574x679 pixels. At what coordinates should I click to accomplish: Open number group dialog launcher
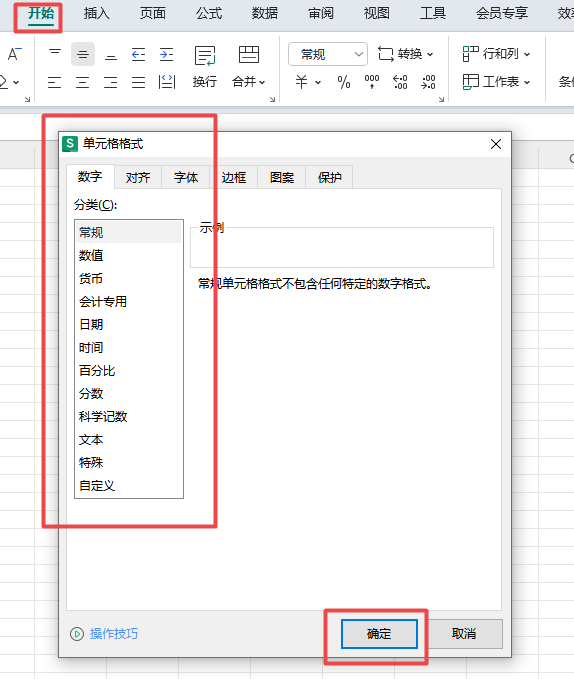[441, 100]
